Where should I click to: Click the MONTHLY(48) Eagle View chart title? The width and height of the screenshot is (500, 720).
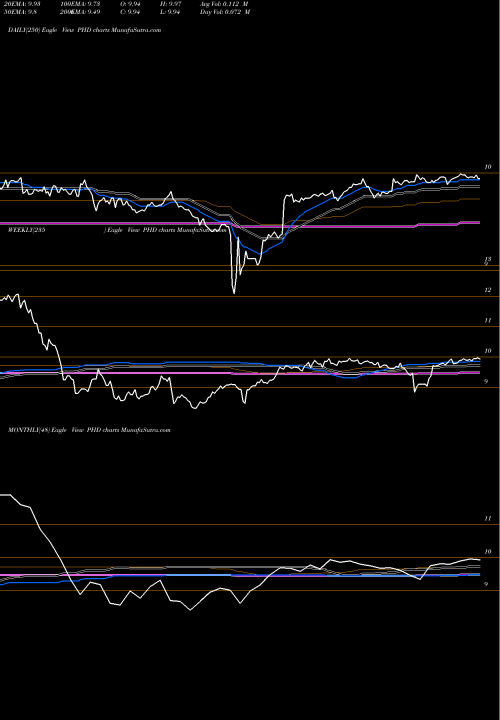[x=89, y=430]
